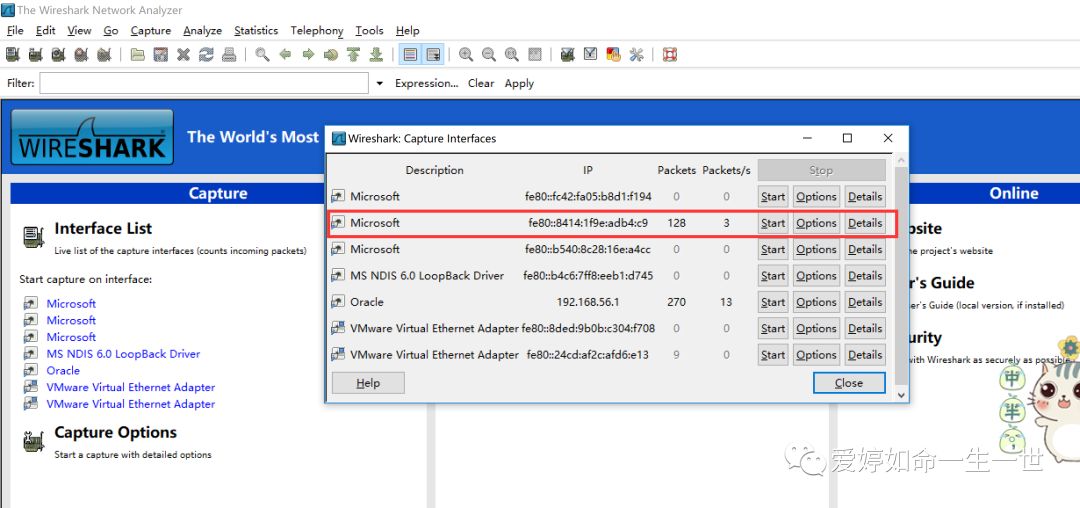
Task: Click the Clear filter button
Action: click(x=481, y=83)
